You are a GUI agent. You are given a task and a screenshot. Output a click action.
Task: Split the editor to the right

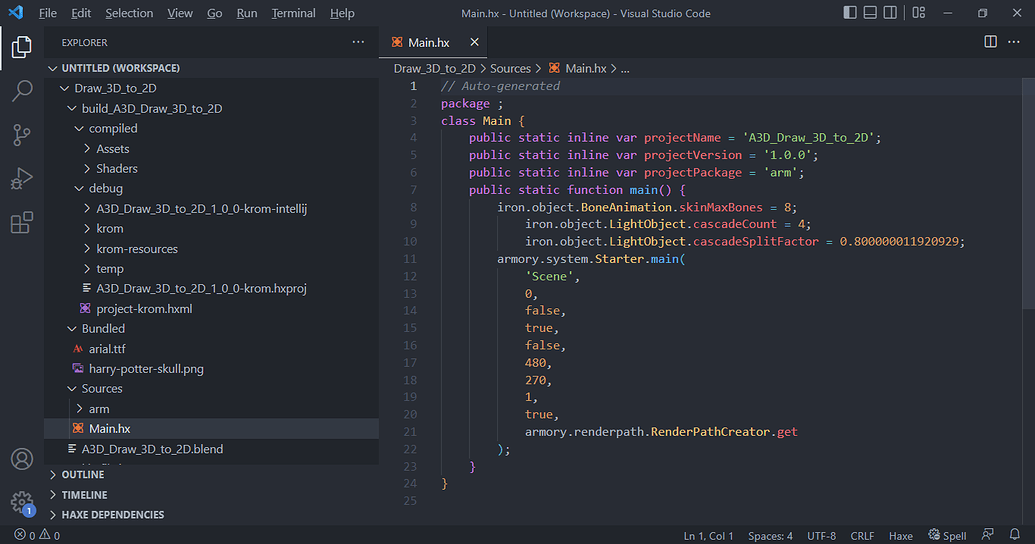point(990,42)
